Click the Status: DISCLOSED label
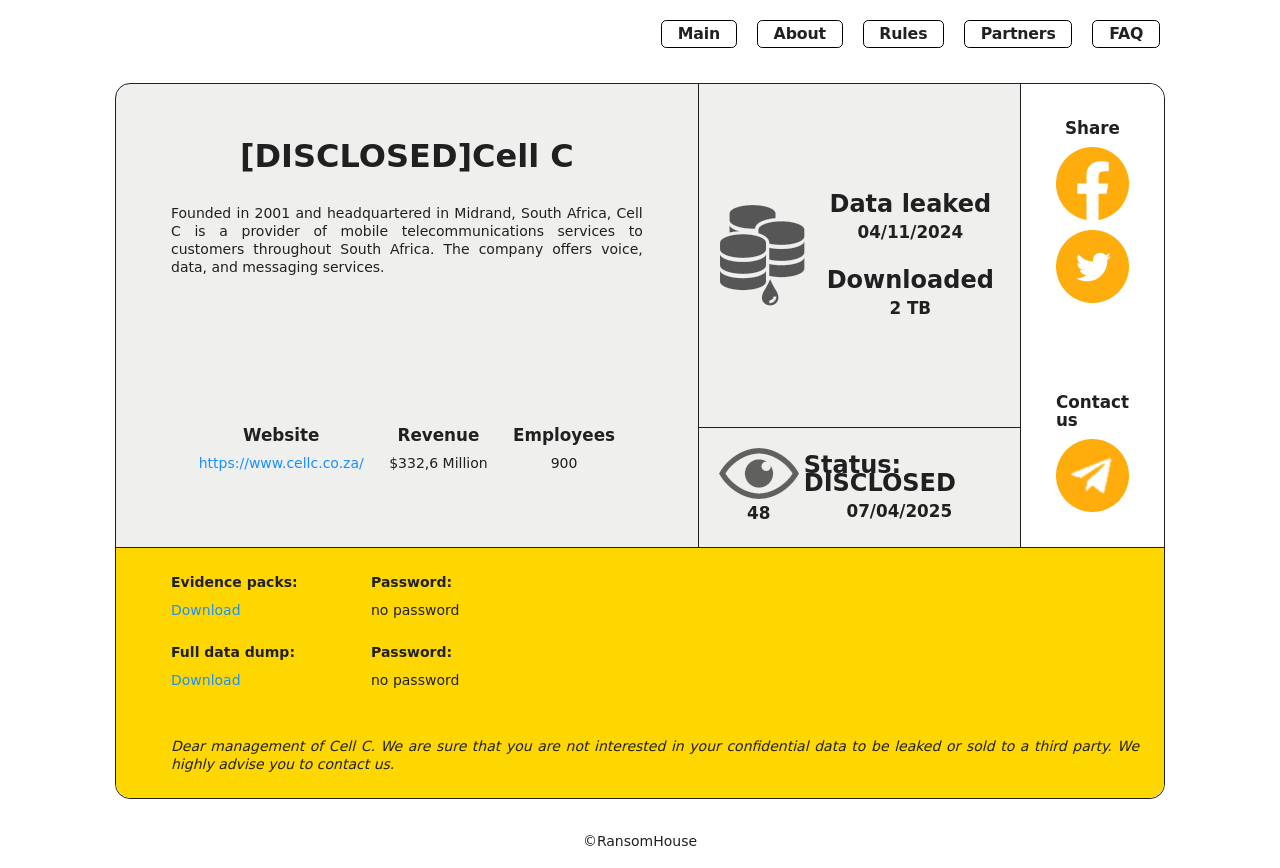 (879, 474)
